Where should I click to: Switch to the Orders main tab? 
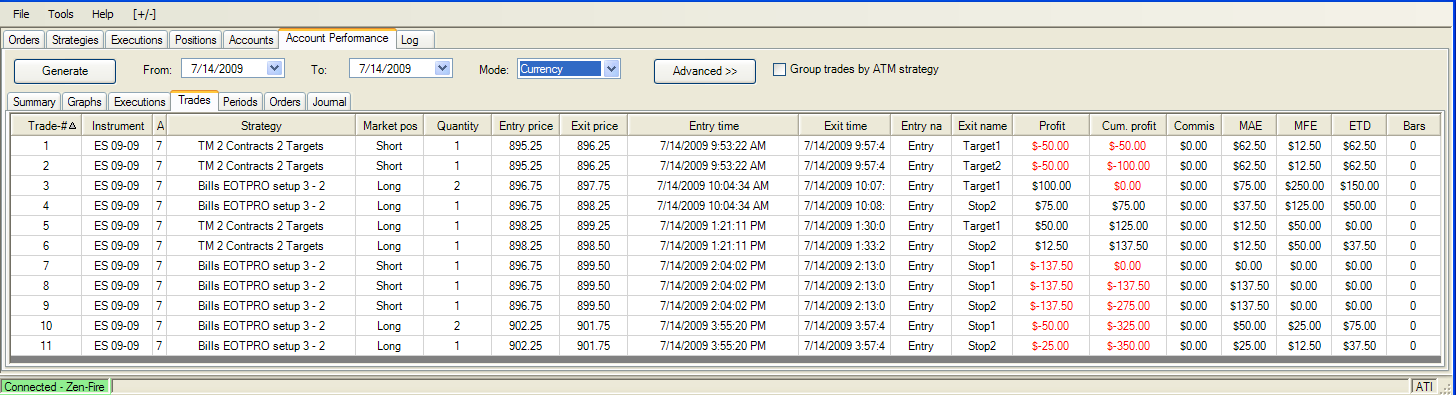click(24, 40)
